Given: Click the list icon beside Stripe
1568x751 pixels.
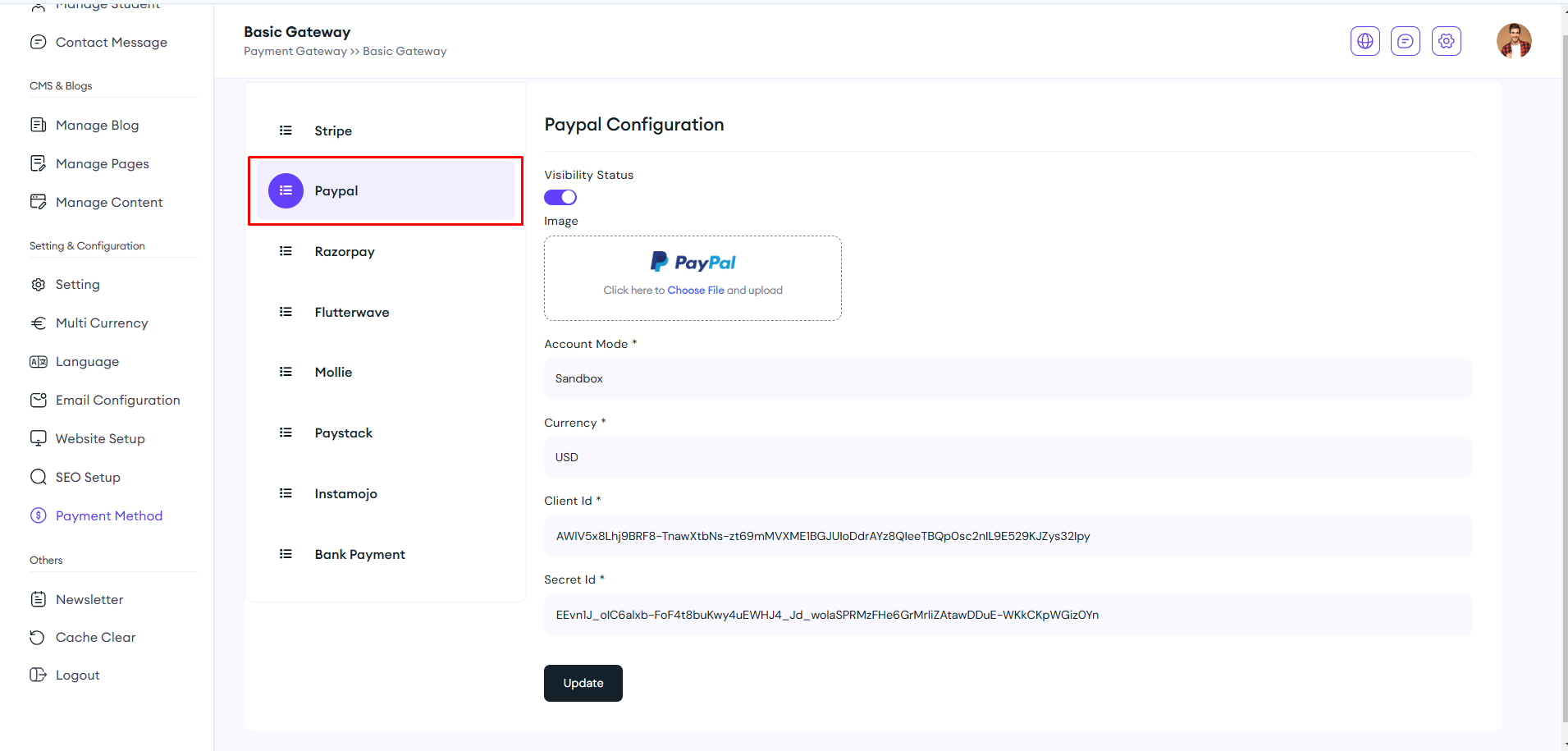Looking at the screenshot, I should pos(286,131).
